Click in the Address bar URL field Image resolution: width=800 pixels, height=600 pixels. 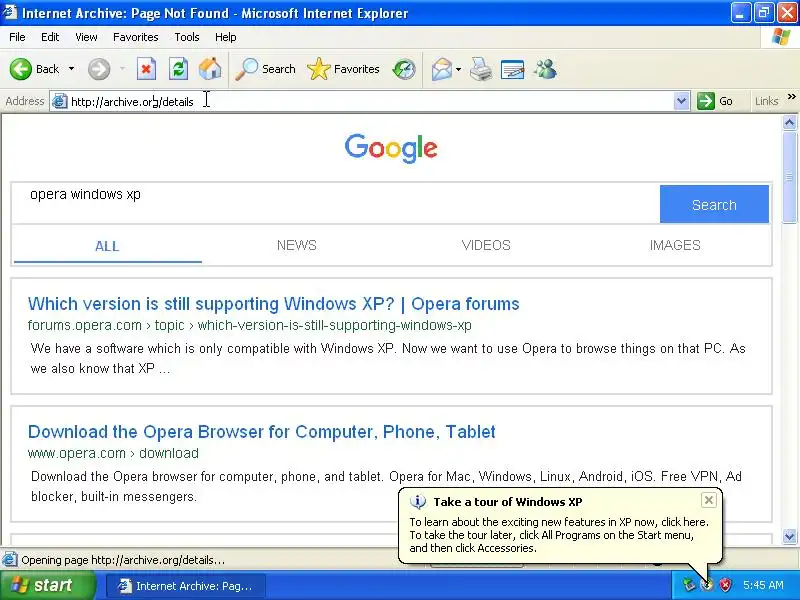pos(370,102)
